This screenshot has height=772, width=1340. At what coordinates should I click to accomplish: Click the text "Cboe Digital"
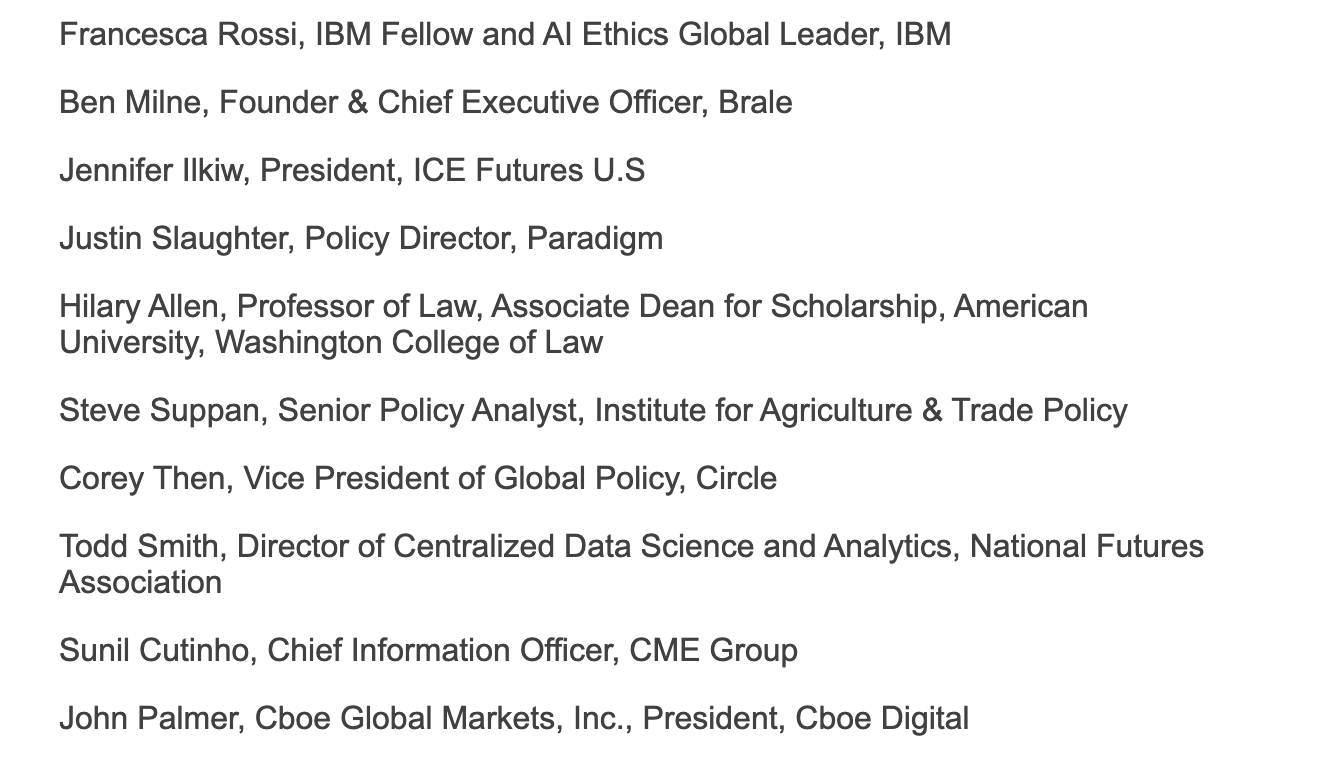[x=882, y=719]
